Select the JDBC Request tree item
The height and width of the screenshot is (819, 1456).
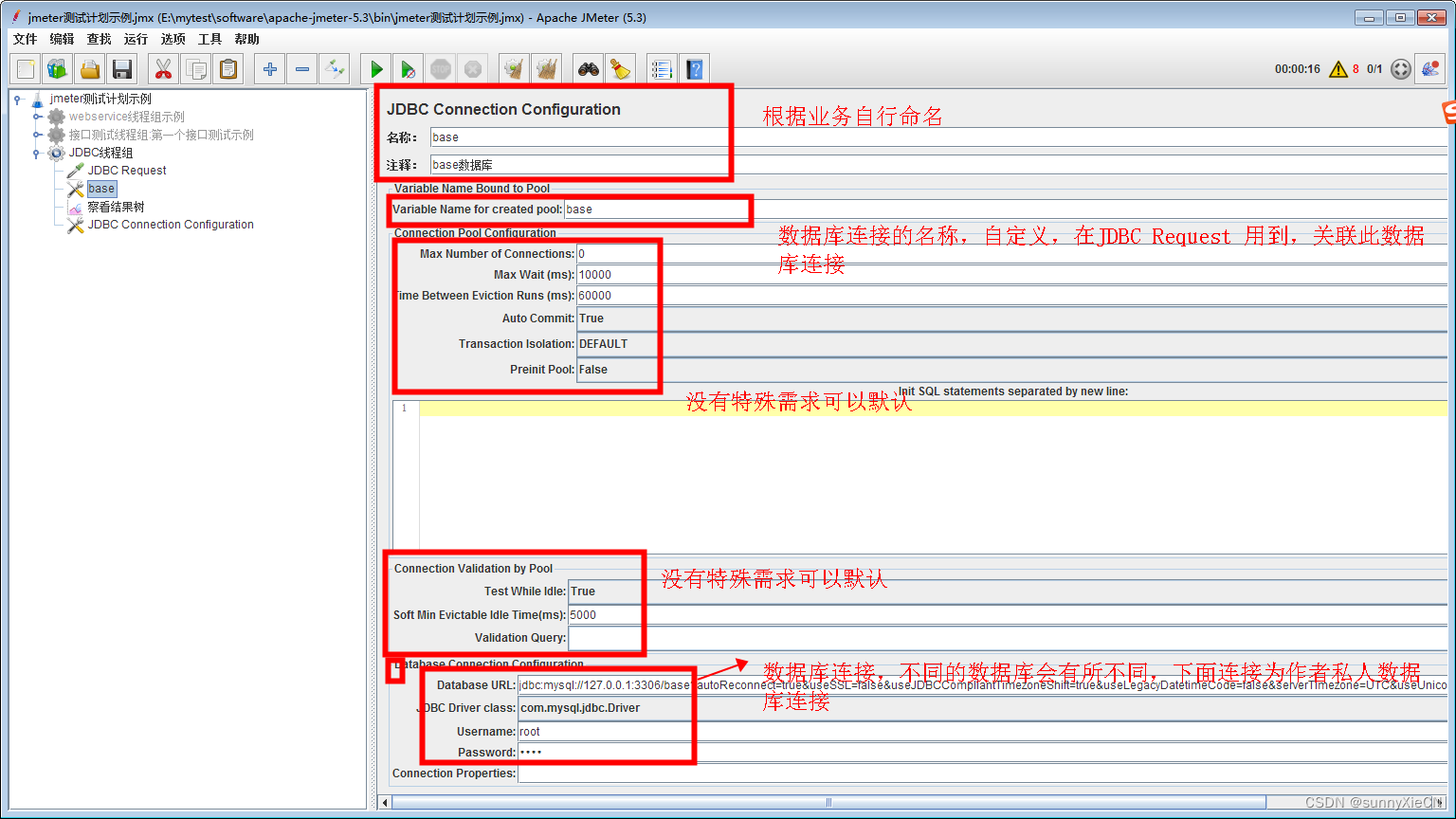coord(127,171)
